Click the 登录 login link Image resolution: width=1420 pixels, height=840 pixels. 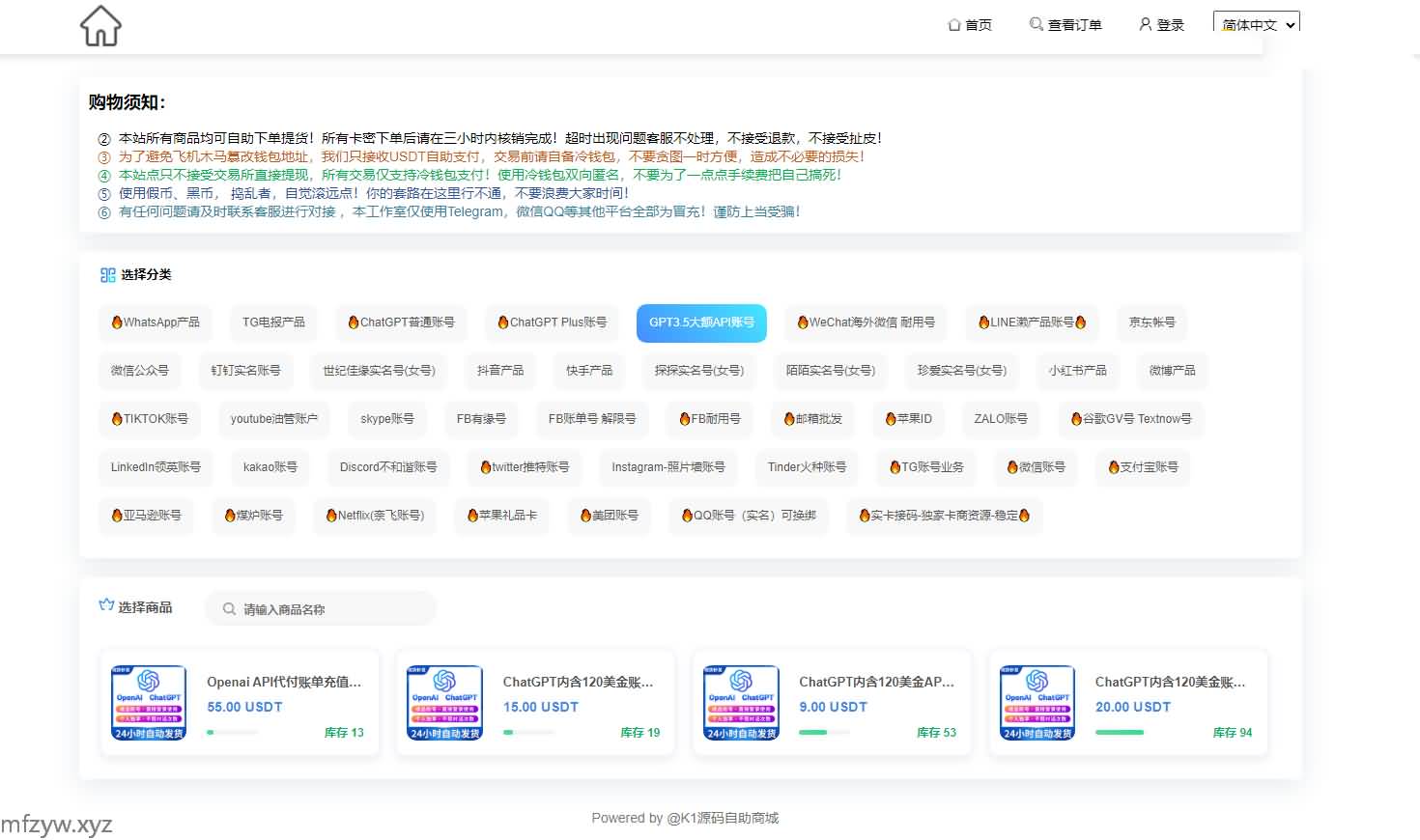click(x=1161, y=24)
